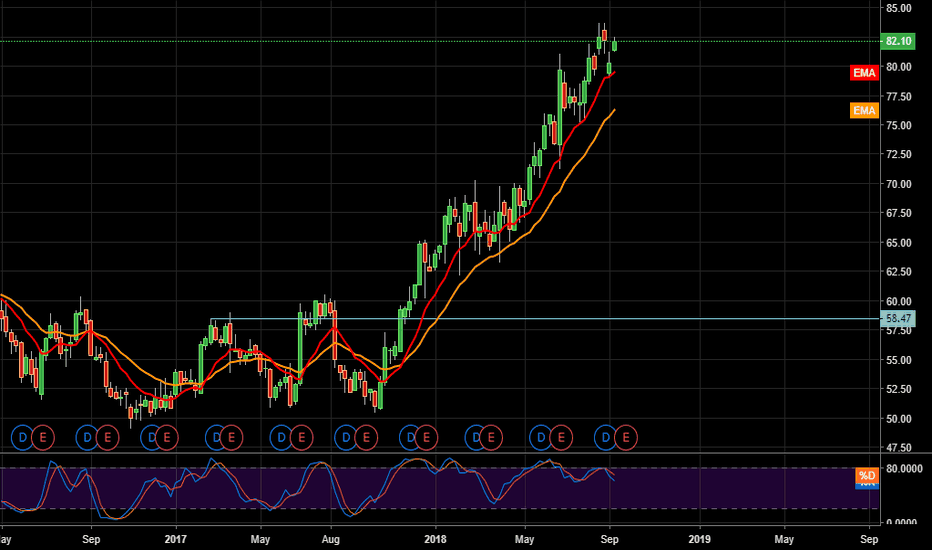932x550 pixels.
Task: Select the horizontal line at 58.47
Action: (x=544, y=319)
